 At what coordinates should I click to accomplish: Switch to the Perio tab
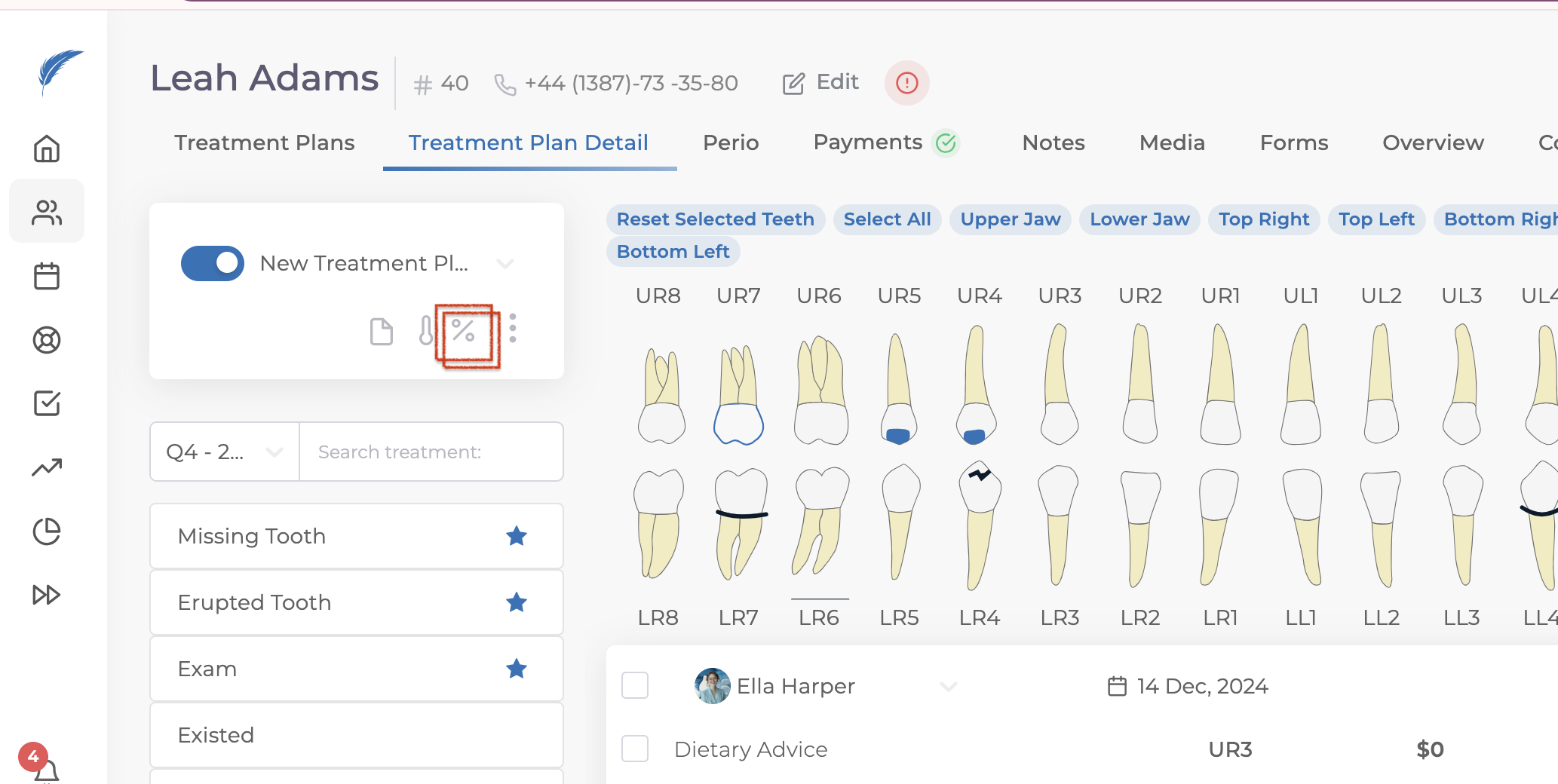coord(731,142)
